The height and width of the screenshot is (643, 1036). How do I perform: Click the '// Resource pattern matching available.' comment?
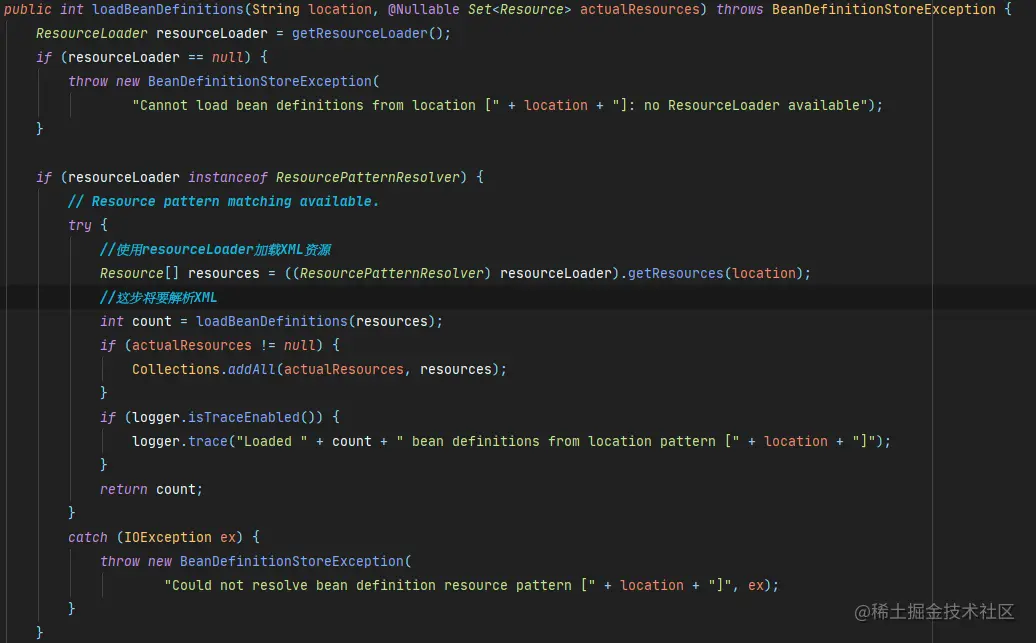223,201
